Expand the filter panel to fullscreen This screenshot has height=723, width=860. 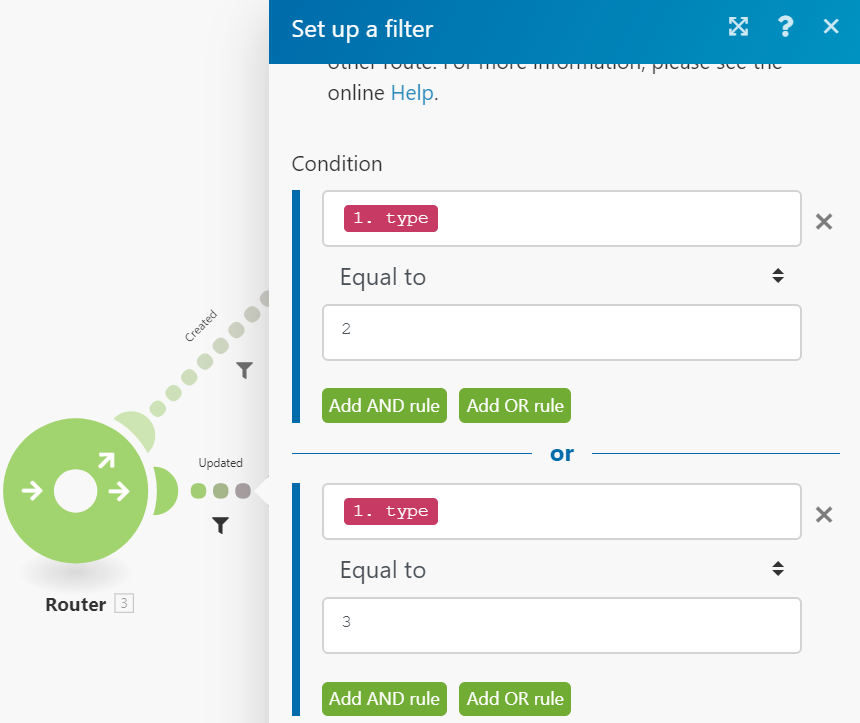[738, 26]
